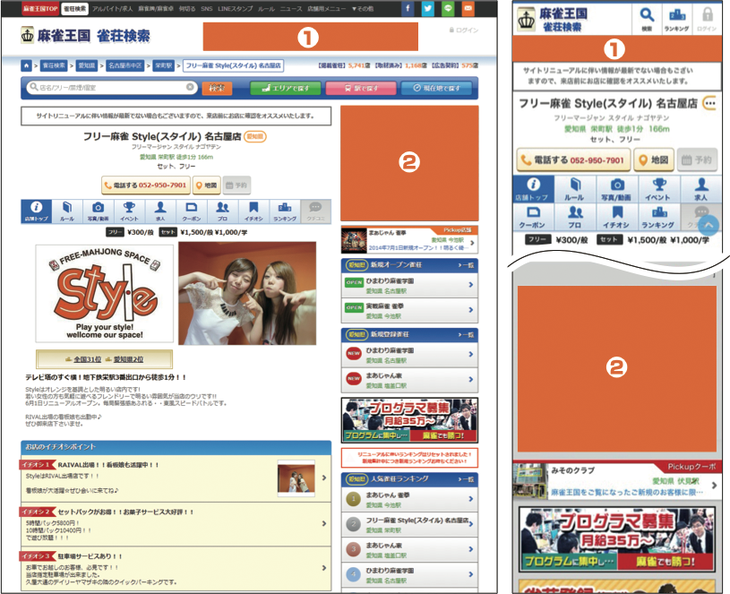730x594 pixels.
Task: Click ログイン link in desktop header
Action: tap(464, 30)
